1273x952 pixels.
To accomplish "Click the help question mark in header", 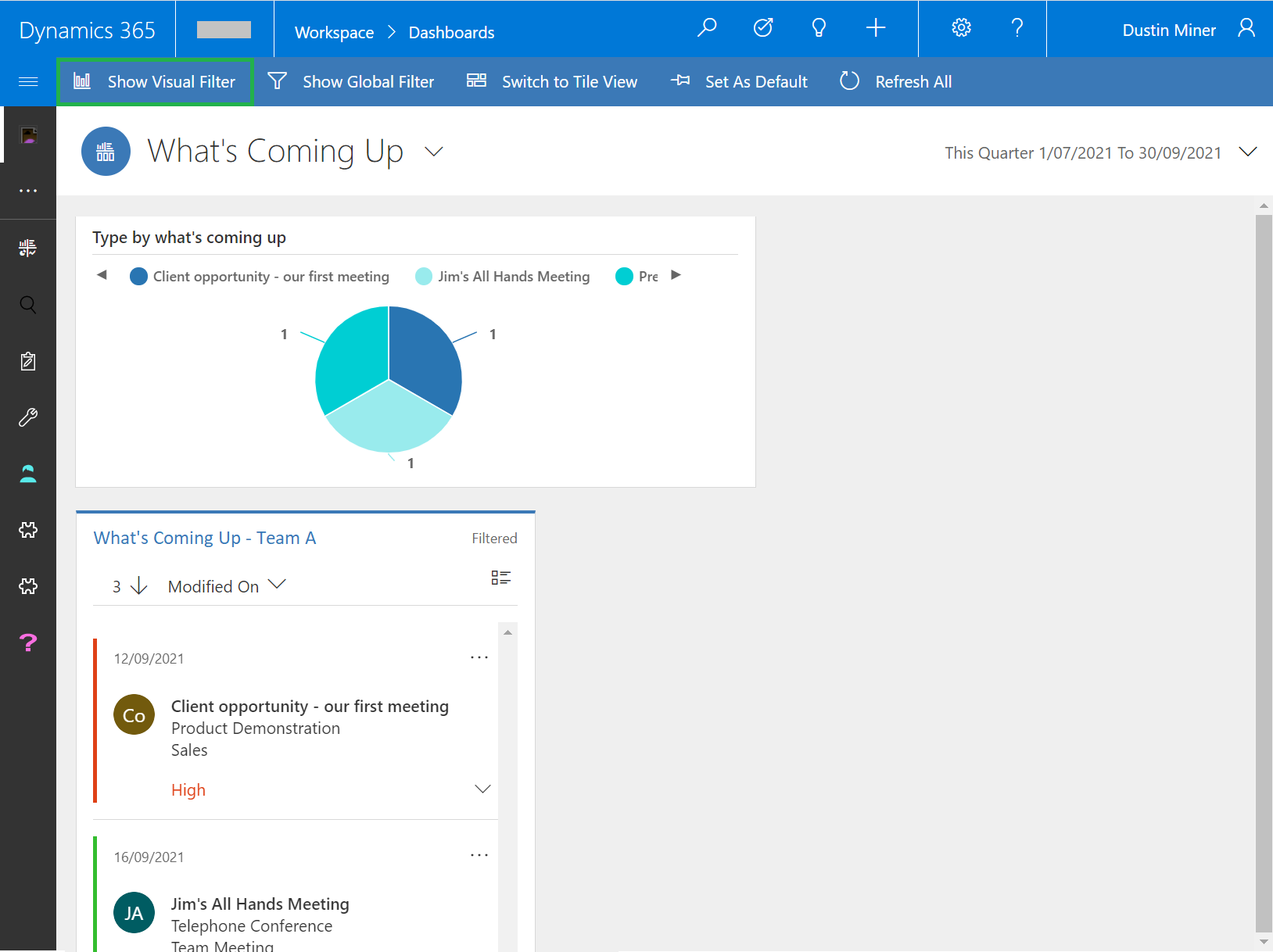I will point(1017,28).
